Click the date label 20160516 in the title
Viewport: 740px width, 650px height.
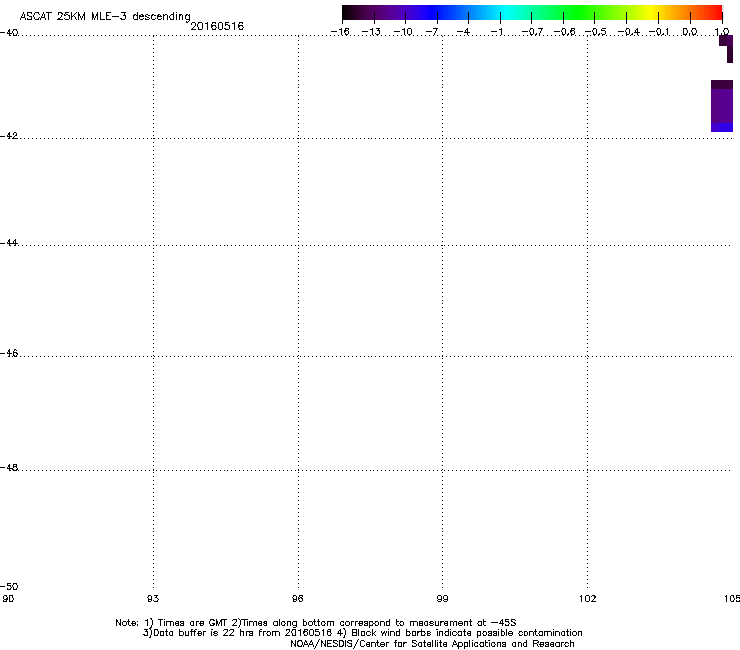click(217, 26)
